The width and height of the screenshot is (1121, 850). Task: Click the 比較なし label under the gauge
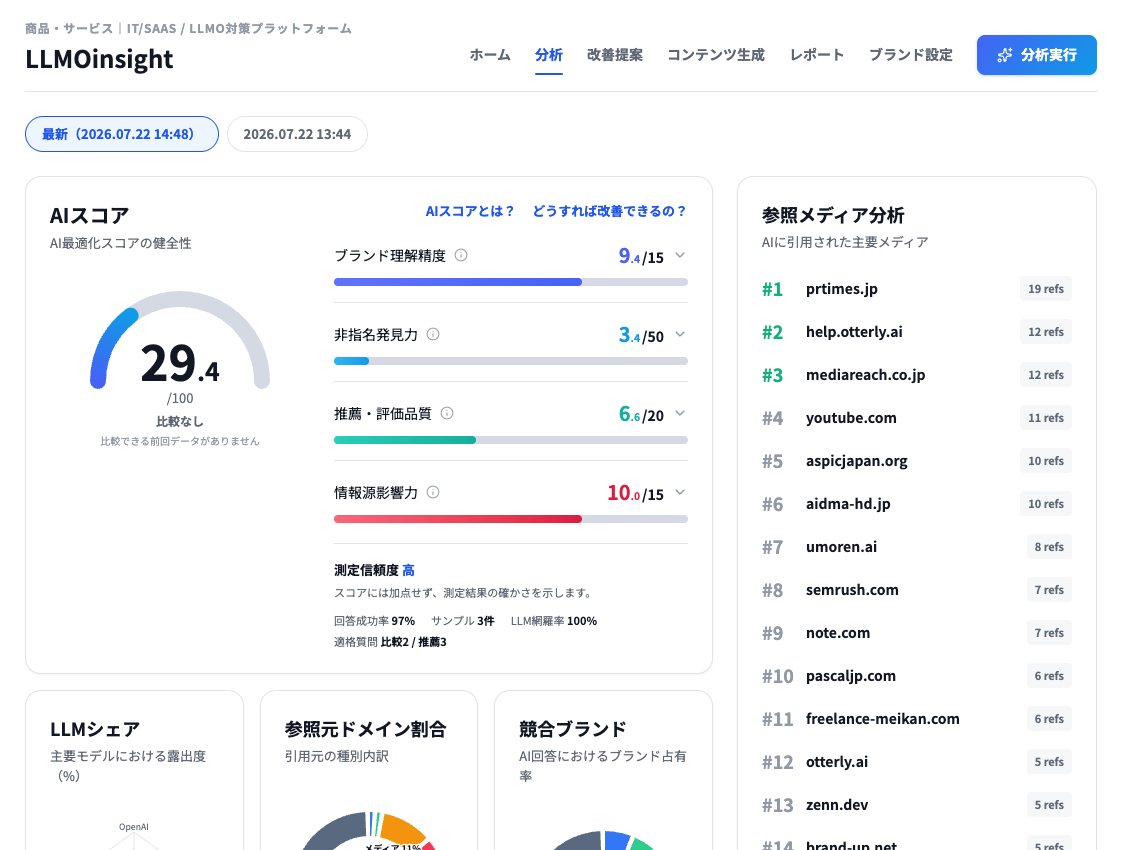point(179,421)
